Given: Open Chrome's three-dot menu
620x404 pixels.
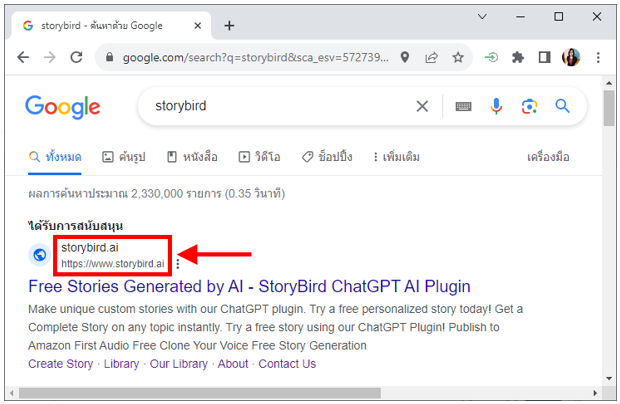Looking at the screenshot, I should click(x=598, y=58).
